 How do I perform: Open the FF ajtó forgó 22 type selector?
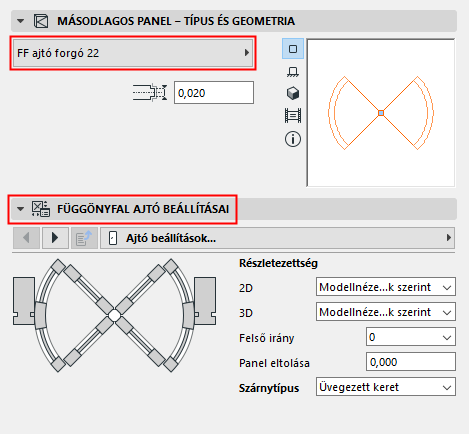(133, 53)
